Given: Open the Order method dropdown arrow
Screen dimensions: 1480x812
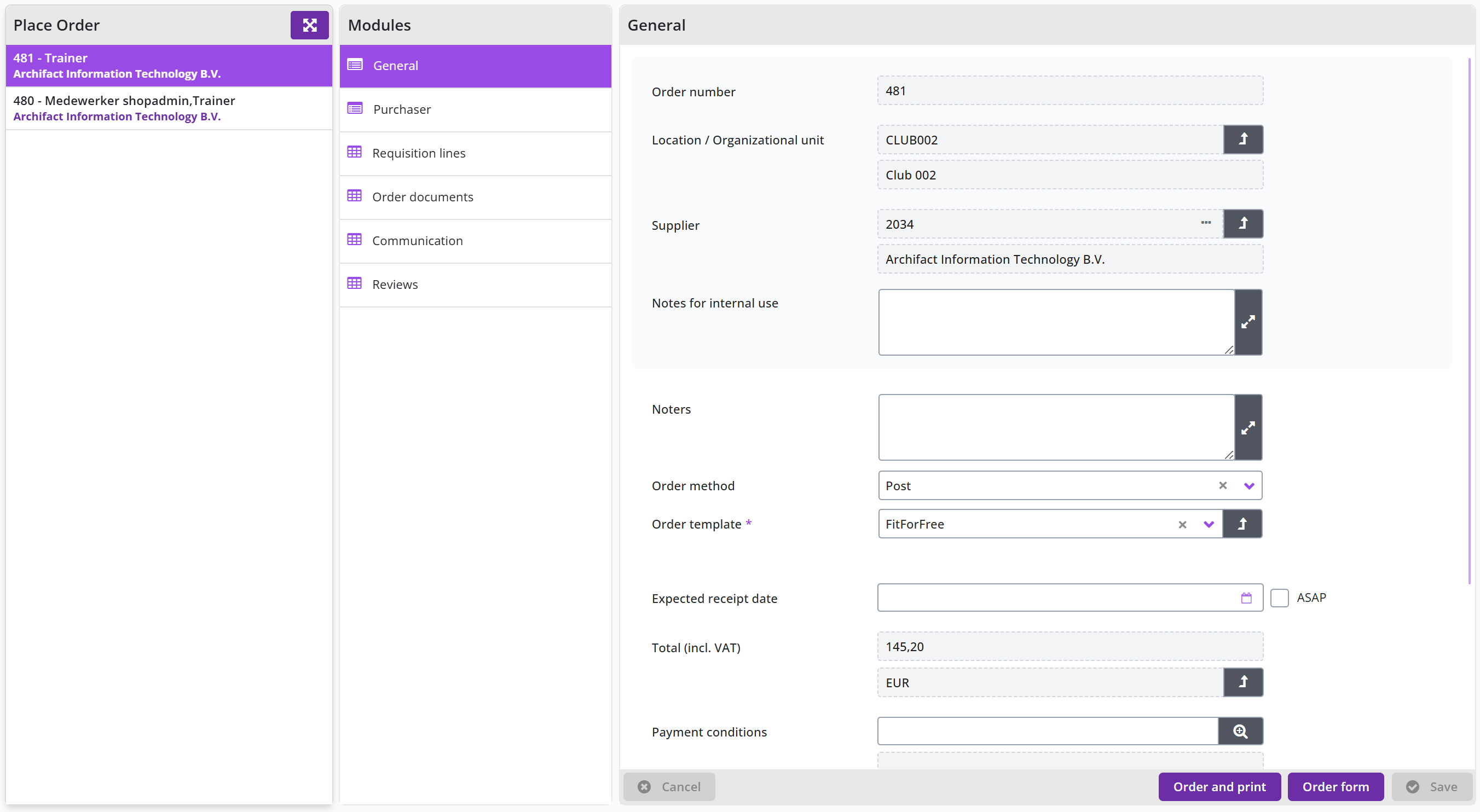Looking at the screenshot, I should [1249, 486].
